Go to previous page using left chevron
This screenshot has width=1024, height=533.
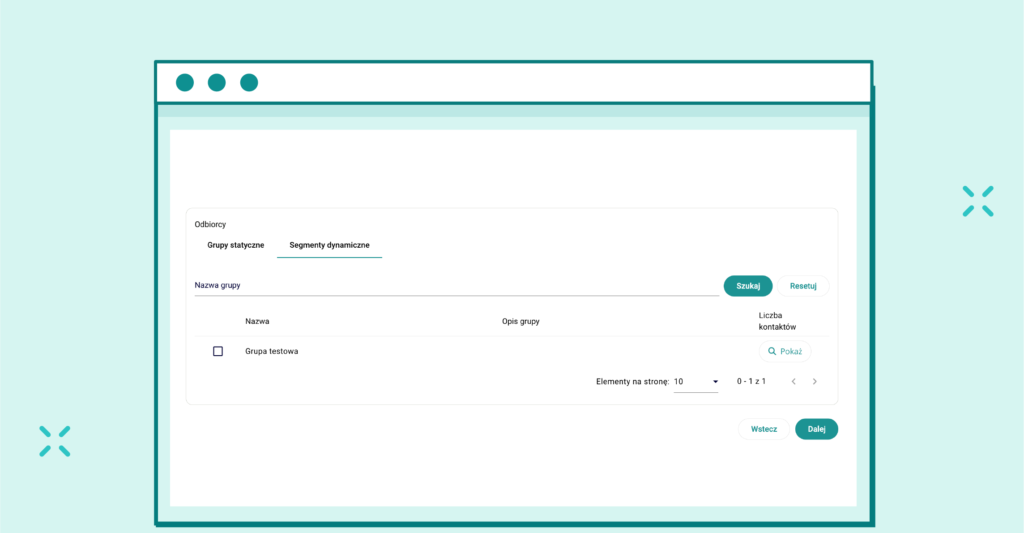tap(794, 381)
